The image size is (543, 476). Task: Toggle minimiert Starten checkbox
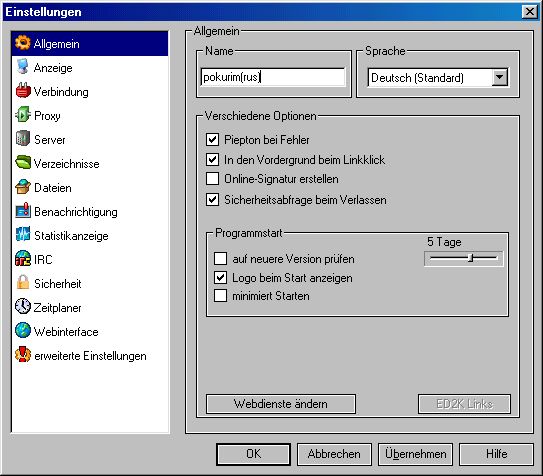coord(220,296)
